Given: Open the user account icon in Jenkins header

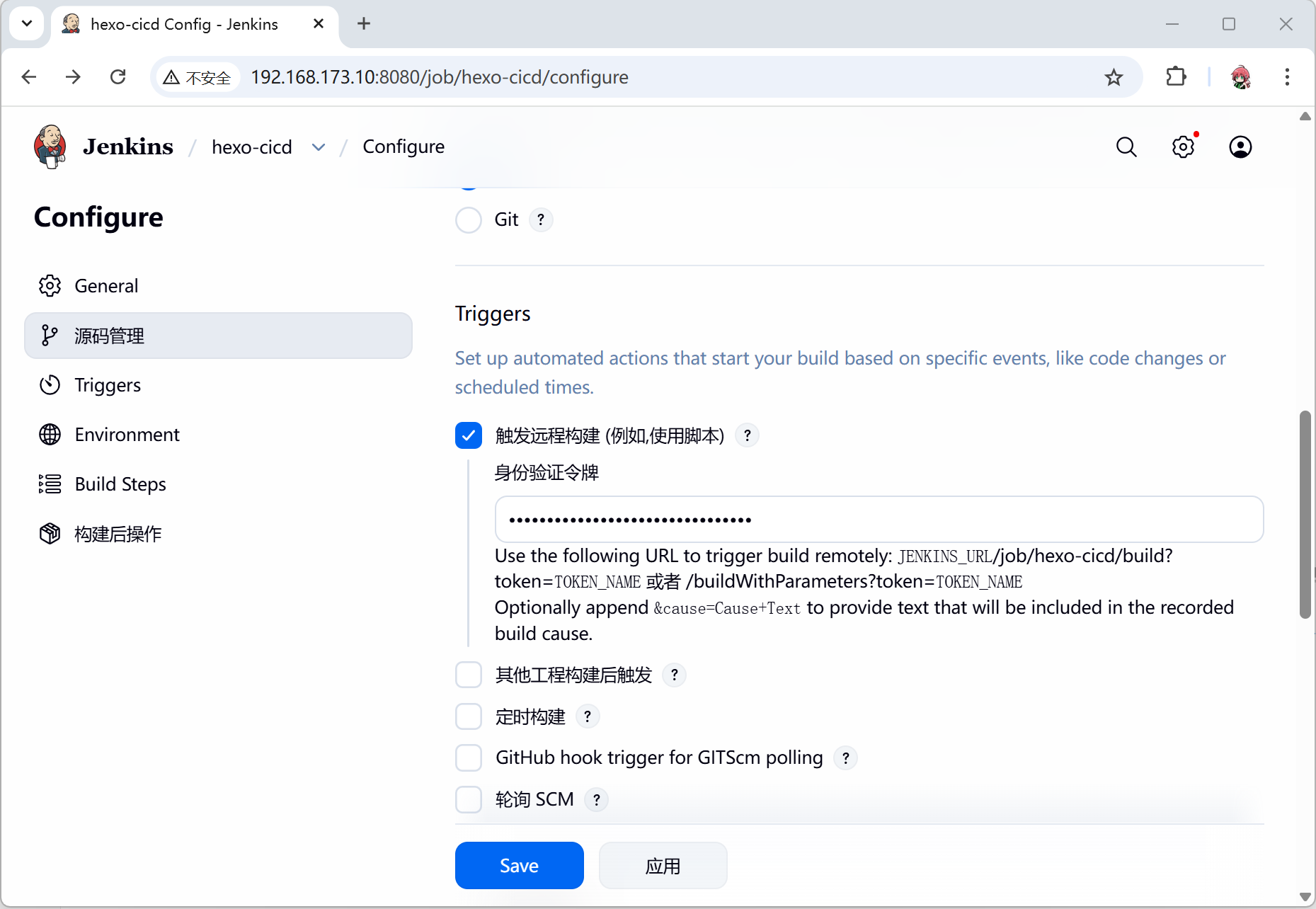Looking at the screenshot, I should point(1240,147).
